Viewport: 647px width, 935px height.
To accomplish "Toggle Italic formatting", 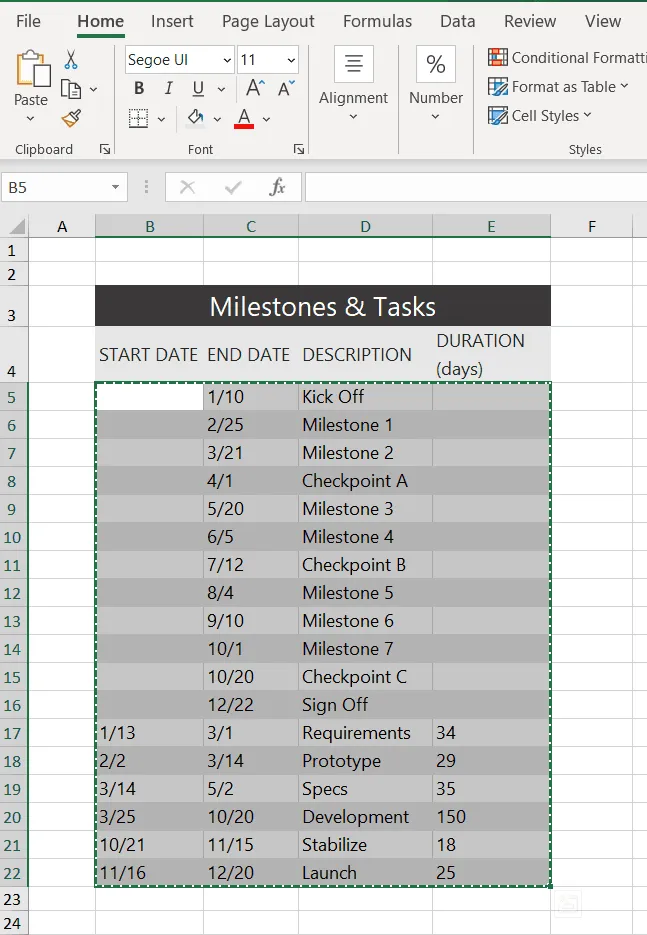I will pos(168,89).
